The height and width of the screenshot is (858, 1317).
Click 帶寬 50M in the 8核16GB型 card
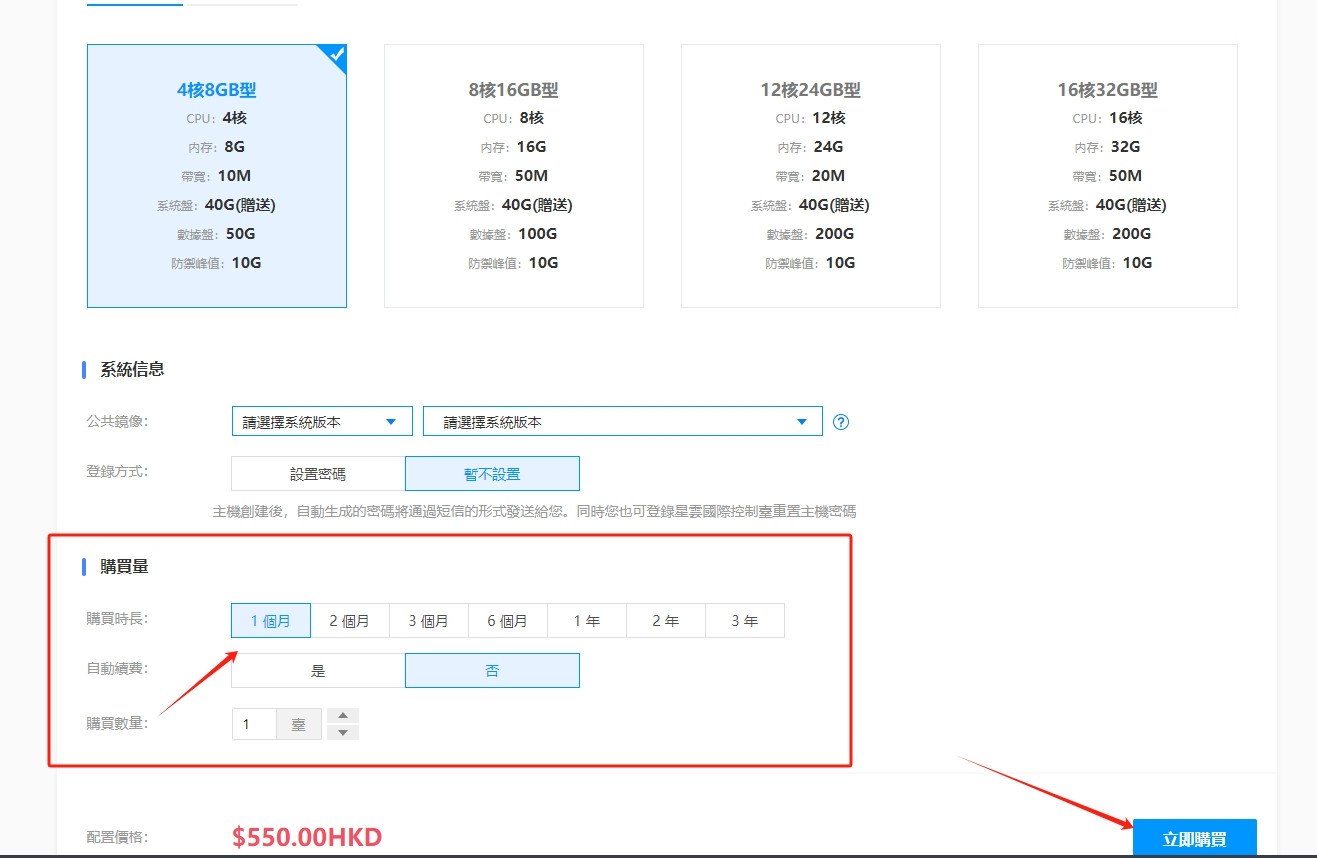[x=514, y=176]
